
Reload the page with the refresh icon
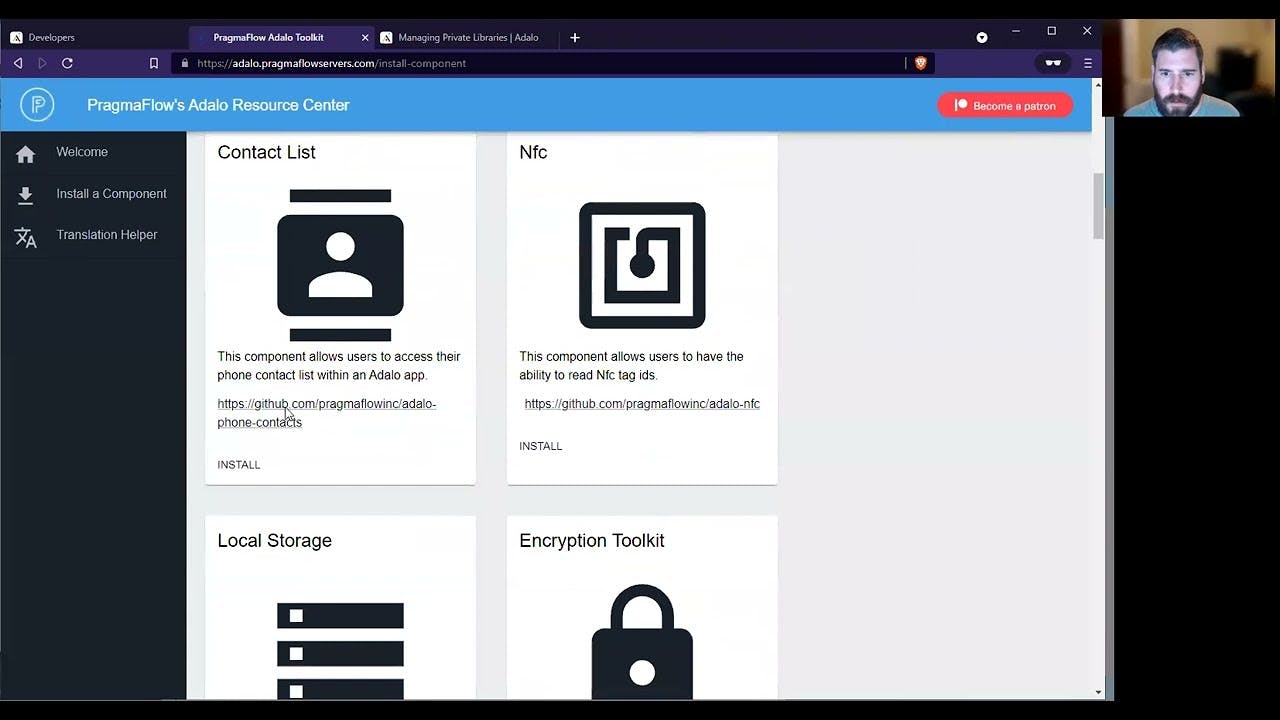tap(67, 63)
